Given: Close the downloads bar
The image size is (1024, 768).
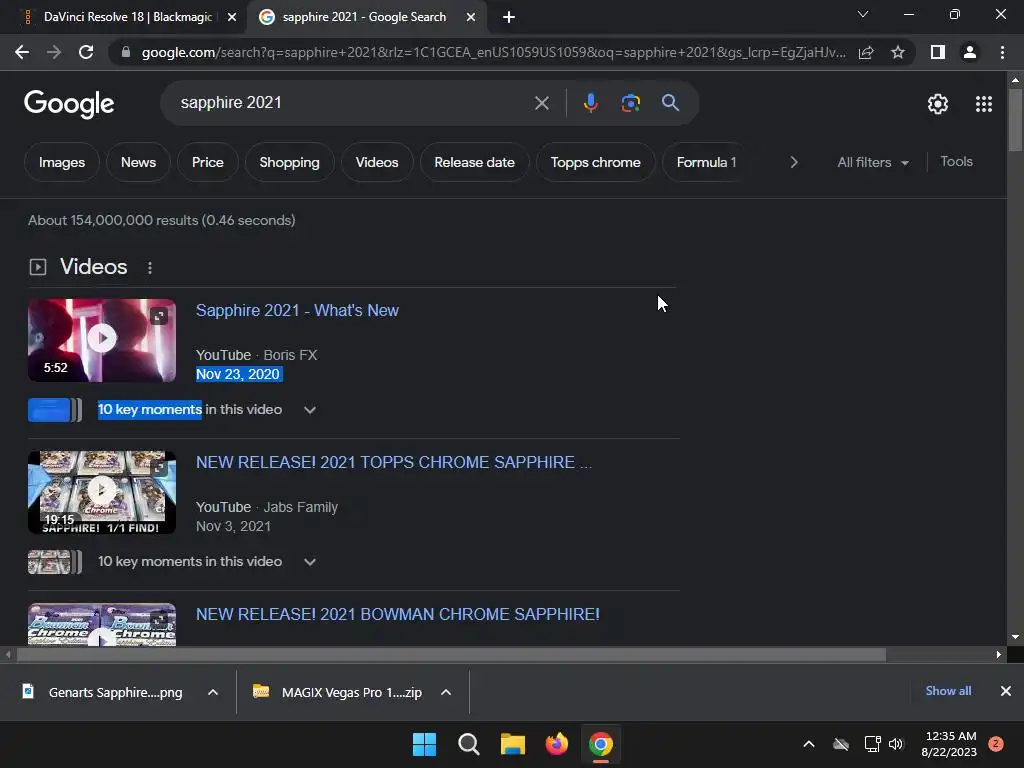Looking at the screenshot, I should pos(1006,691).
